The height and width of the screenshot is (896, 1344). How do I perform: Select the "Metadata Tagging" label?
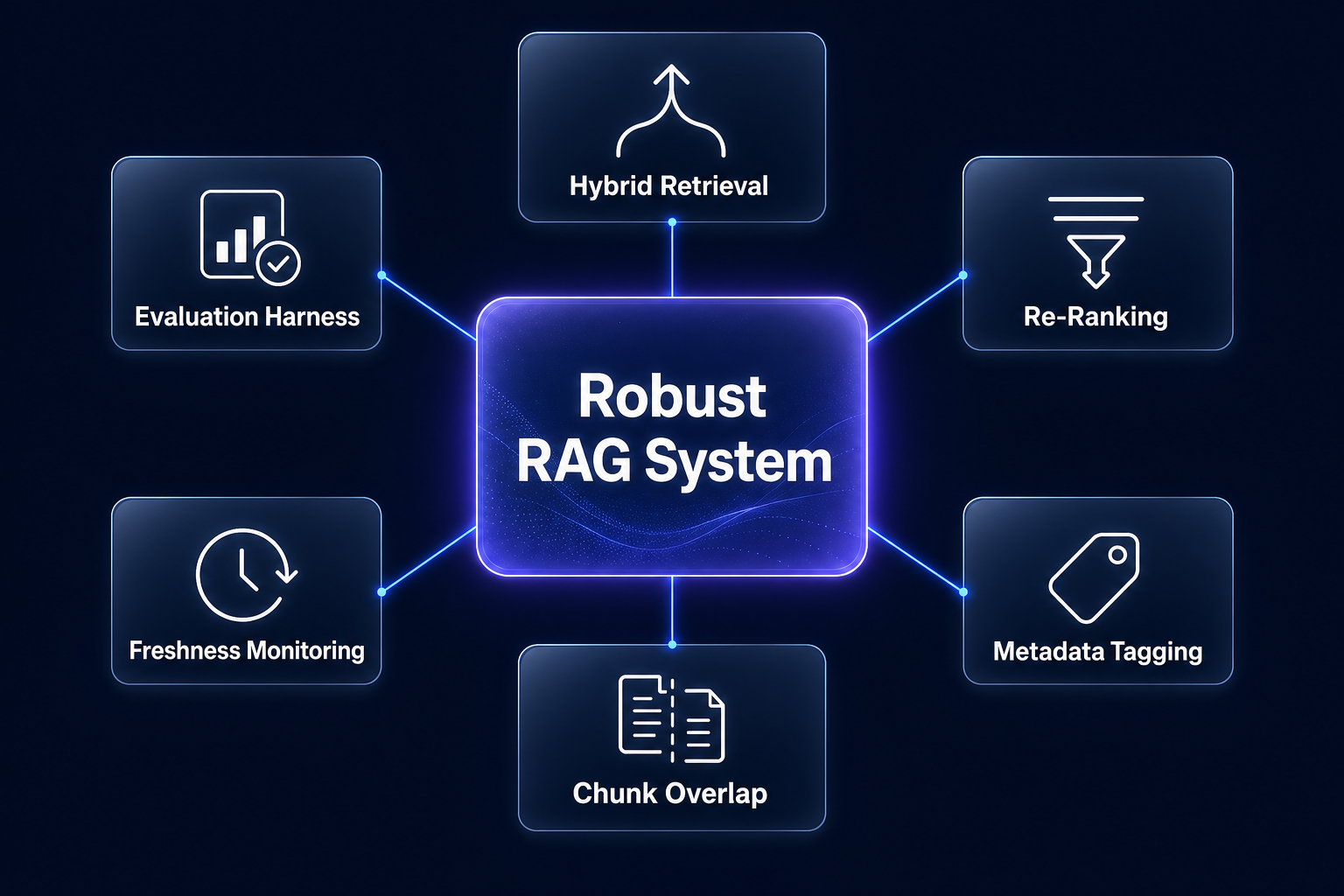pyautogui.click(x=1098, y=652)
